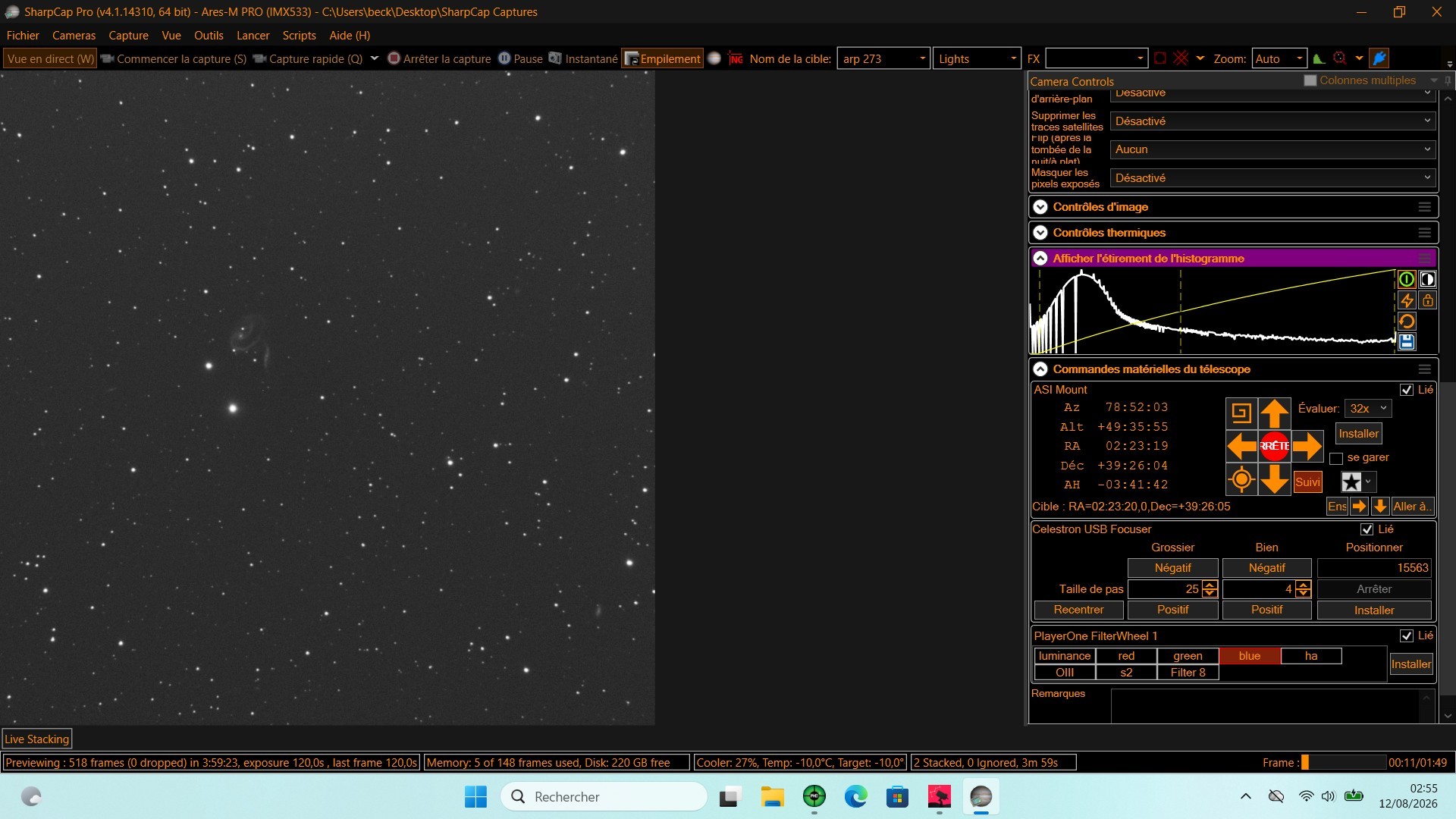Reset the histogram stretch with circular arrow
Screen dimensions: 1456x819
1407,322
